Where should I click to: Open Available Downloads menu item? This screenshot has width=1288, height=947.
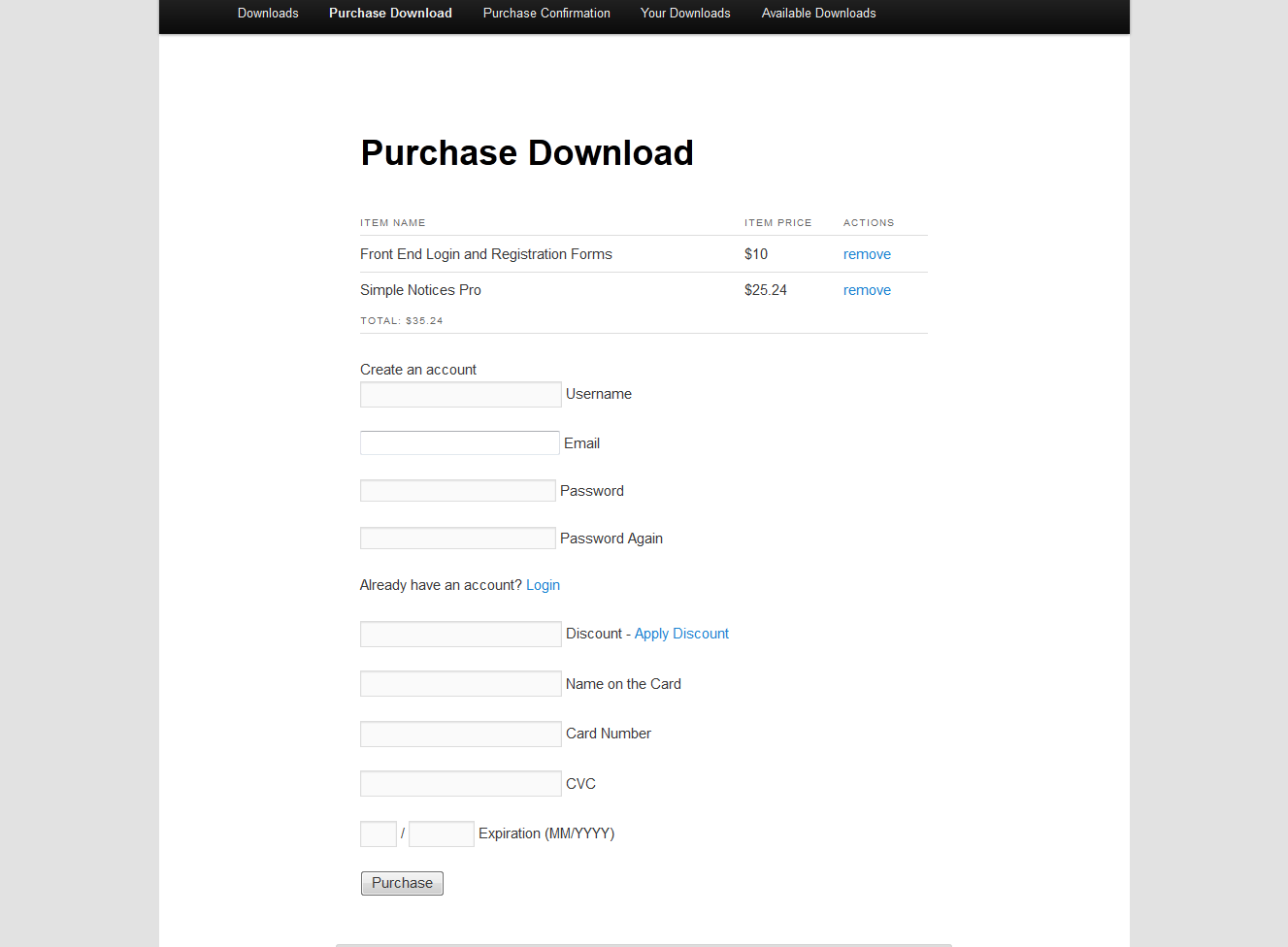(818, 14)
